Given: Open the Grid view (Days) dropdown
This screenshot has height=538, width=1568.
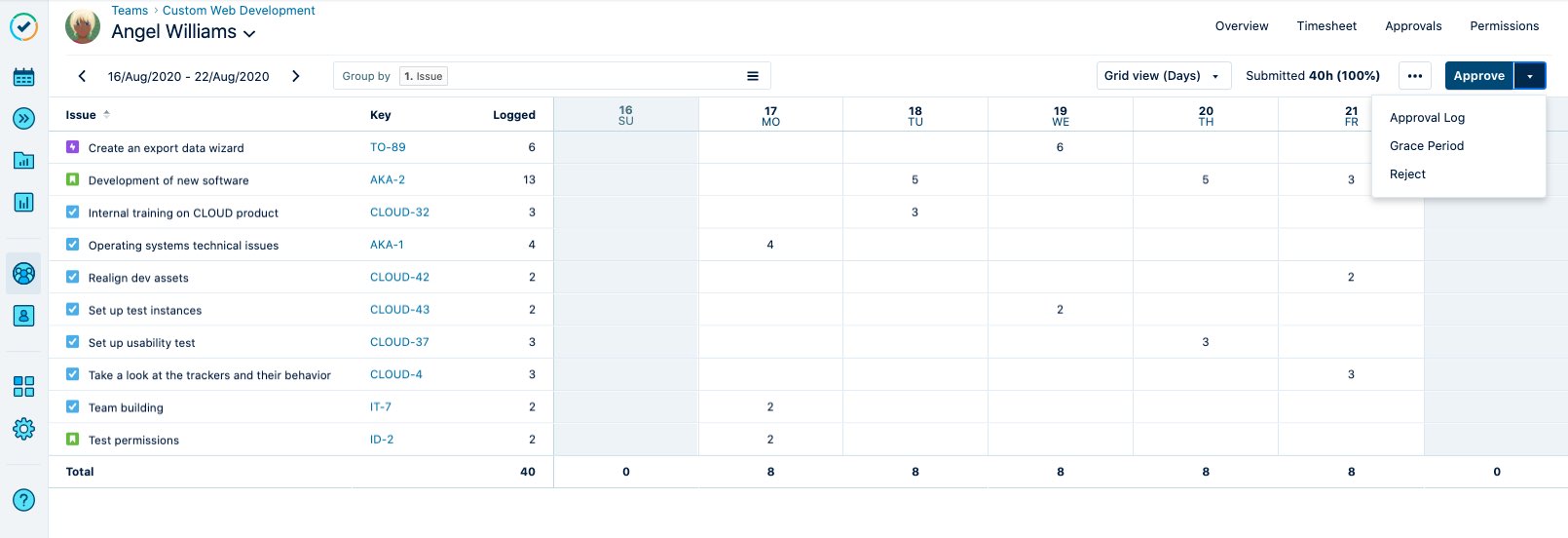Looking at the screenshot, I should (1163, 76).
